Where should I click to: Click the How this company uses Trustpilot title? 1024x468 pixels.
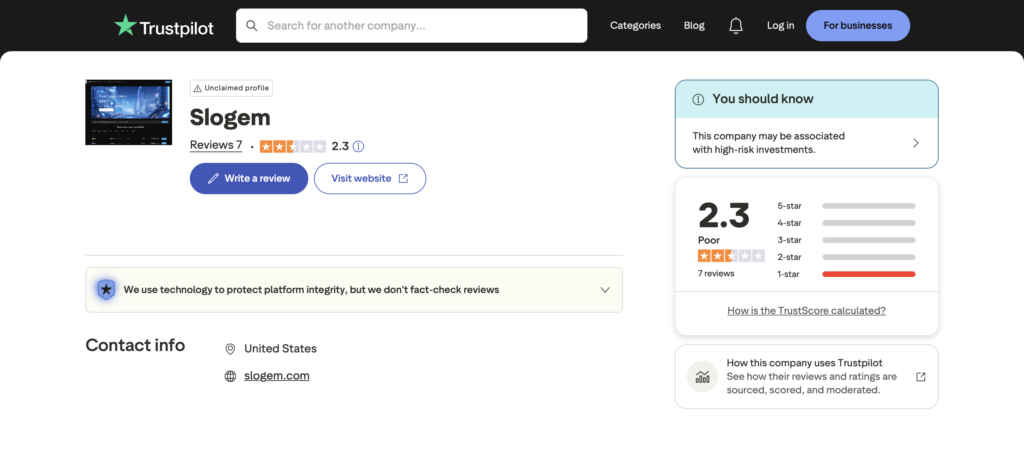805,363
